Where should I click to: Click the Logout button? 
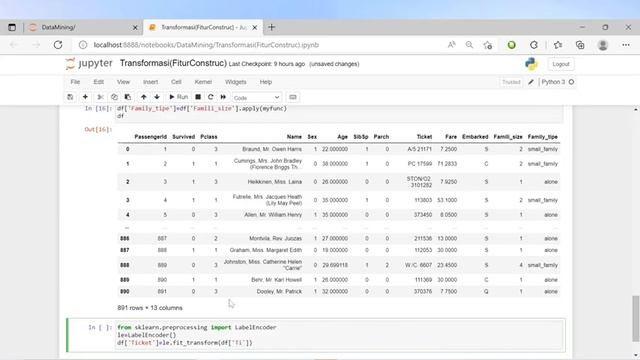click(x=560, y=64)
